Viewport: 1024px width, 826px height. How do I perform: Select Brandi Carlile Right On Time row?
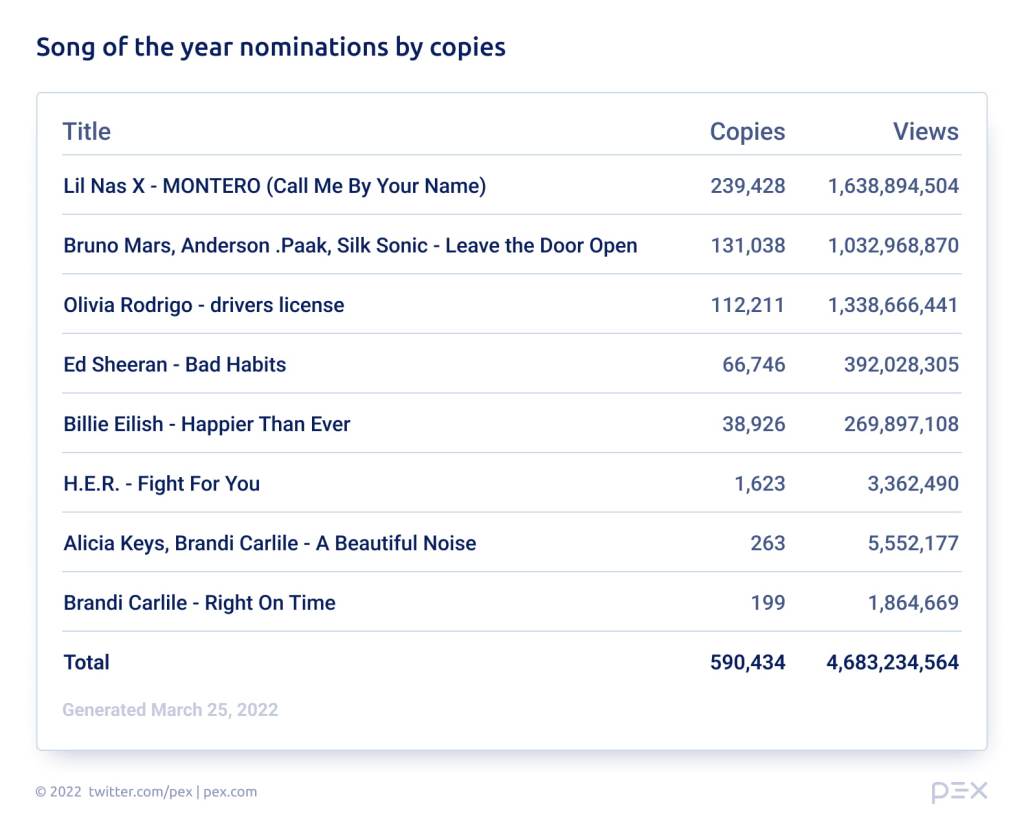pyautogui.click(x=199, y=603)
